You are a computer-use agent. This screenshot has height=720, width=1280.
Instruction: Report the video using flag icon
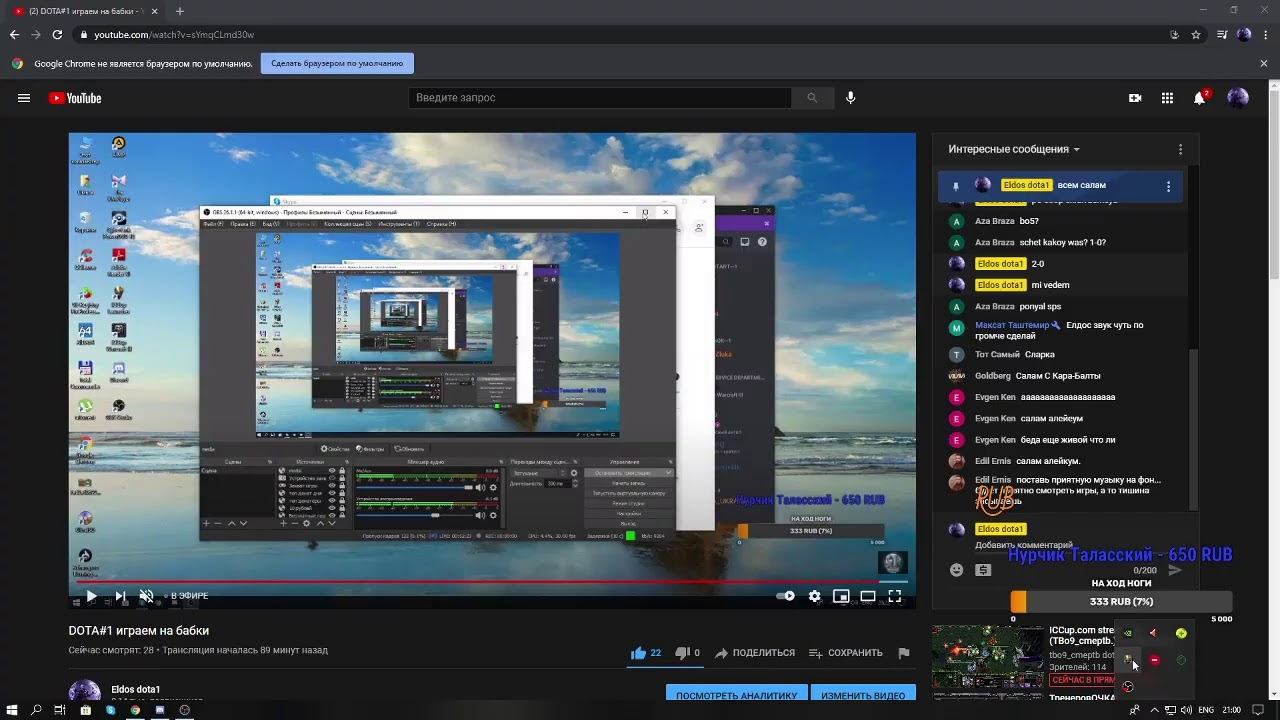tap(904, 653)
